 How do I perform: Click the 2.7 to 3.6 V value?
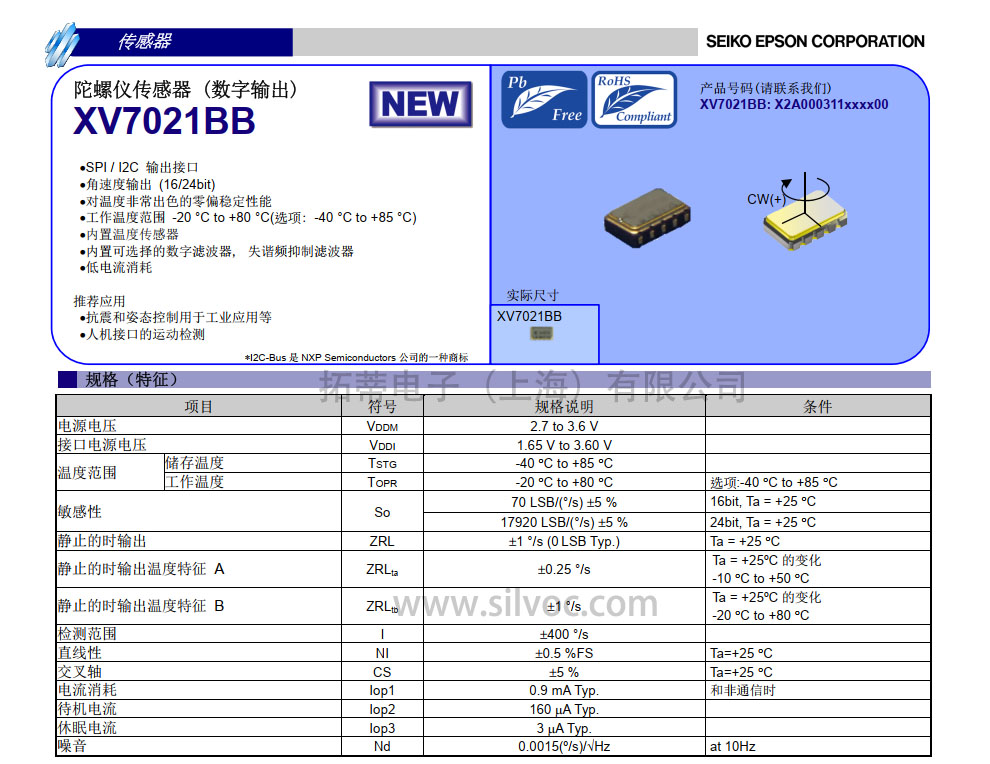(564, 426)
